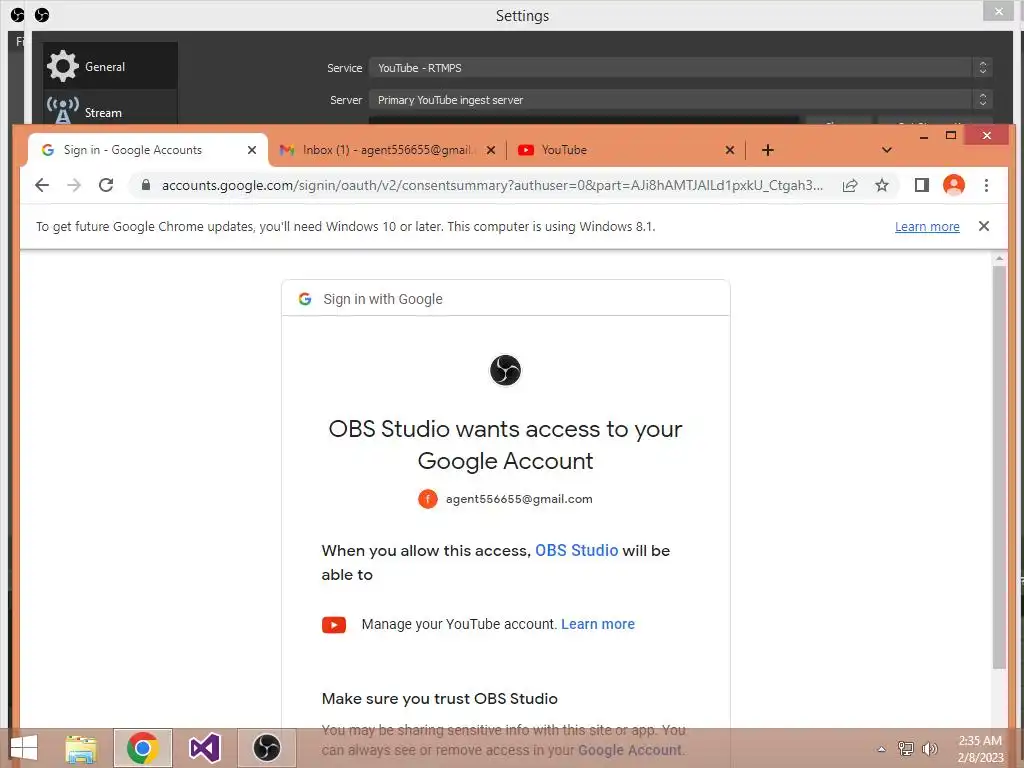Click the Make sure you trust OBS Studio heading

coord(440,699)
